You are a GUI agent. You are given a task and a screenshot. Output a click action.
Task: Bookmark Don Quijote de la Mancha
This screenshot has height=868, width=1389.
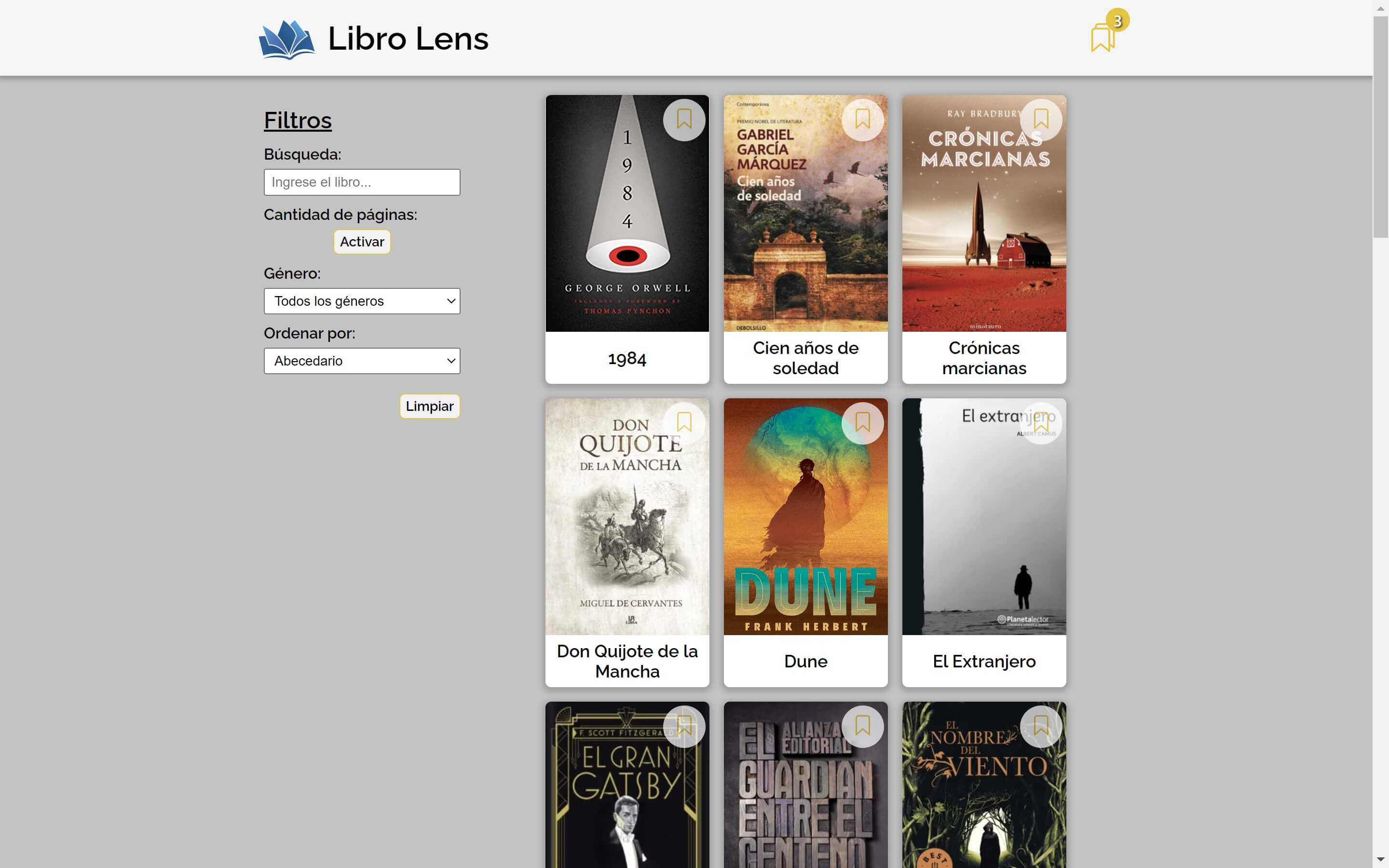point(683,423)
